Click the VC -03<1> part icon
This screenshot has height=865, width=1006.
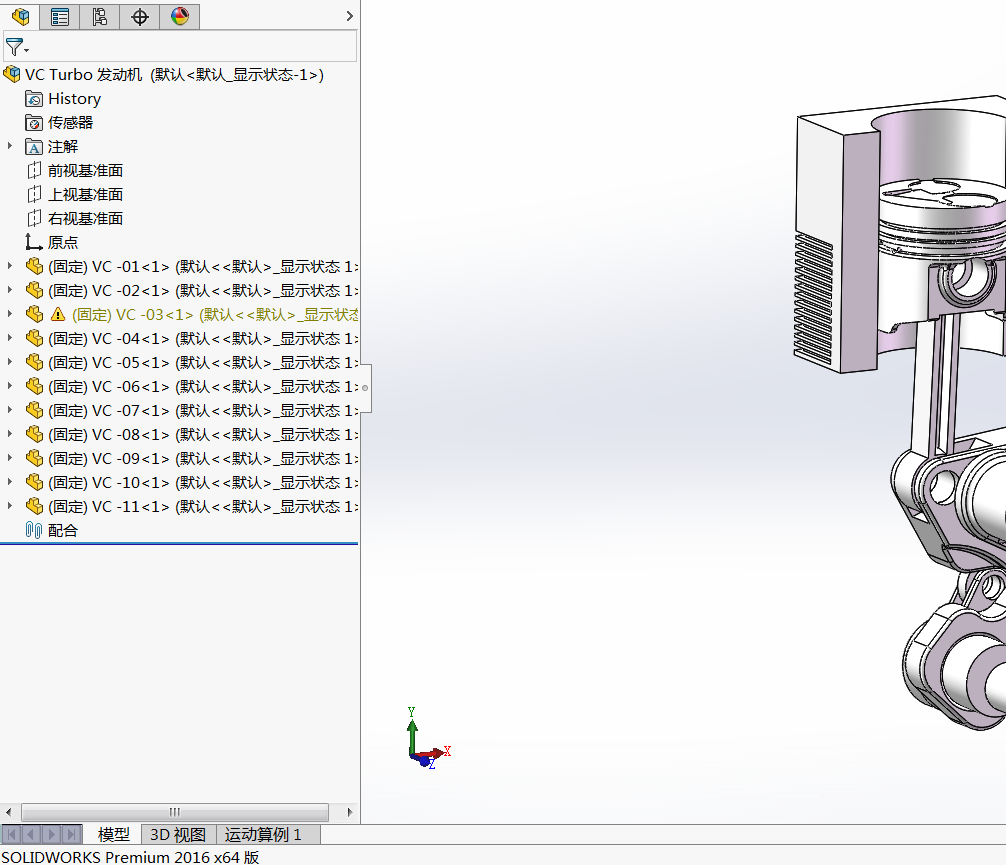pyautogui.click(x=34, y=314)
